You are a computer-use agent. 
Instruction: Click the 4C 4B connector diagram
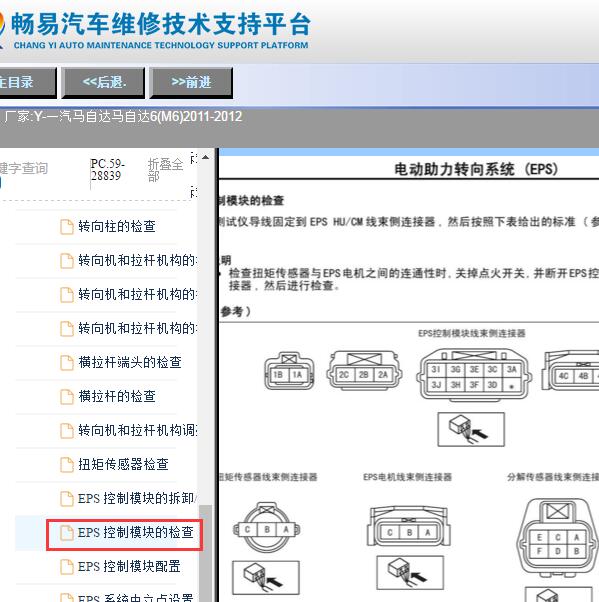[x=570, y=370]
